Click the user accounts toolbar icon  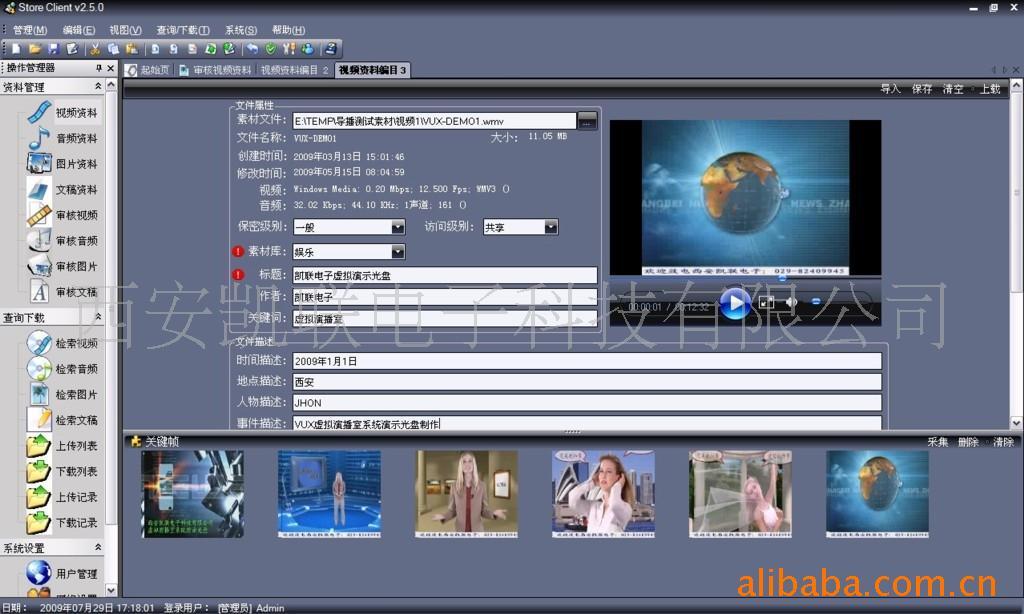click(x=307, y=48)
